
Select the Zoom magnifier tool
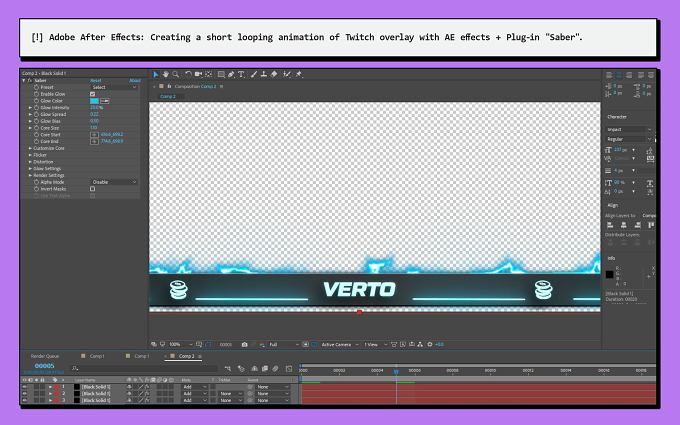tap(176, 74)
